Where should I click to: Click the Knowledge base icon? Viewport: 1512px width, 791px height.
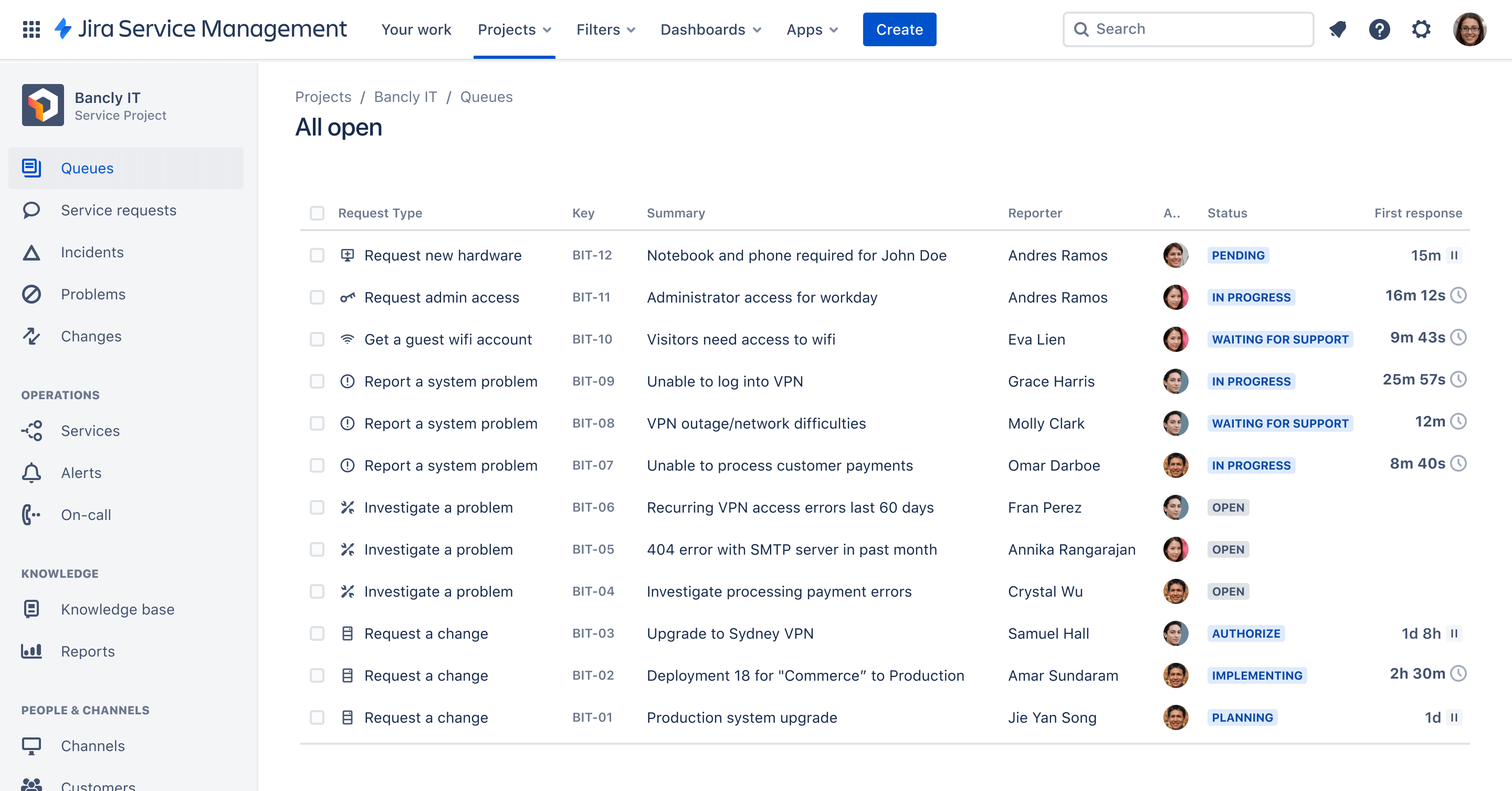[32, 609]
